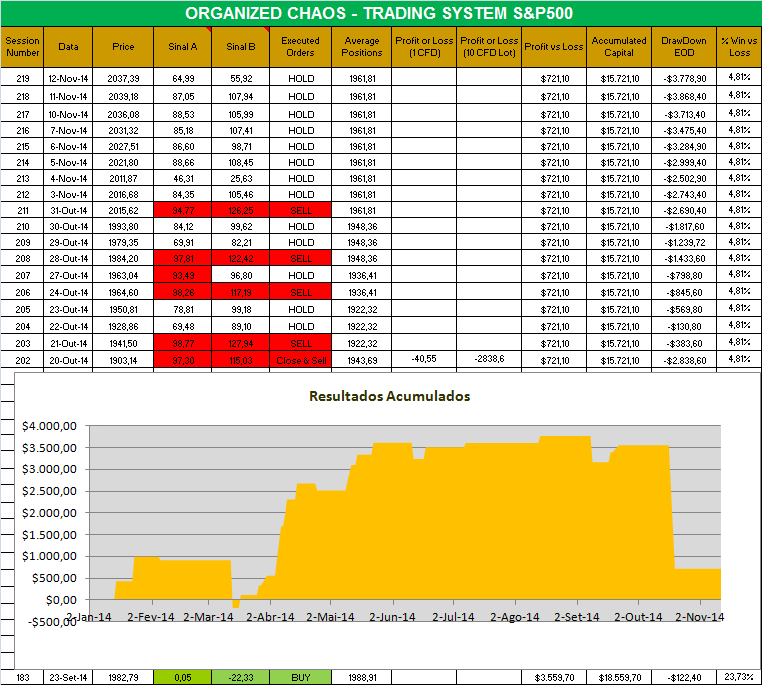Select drawdown value -$2.838,60
The width and height of the screenshot is (762, 685).
tap(684, 360)
